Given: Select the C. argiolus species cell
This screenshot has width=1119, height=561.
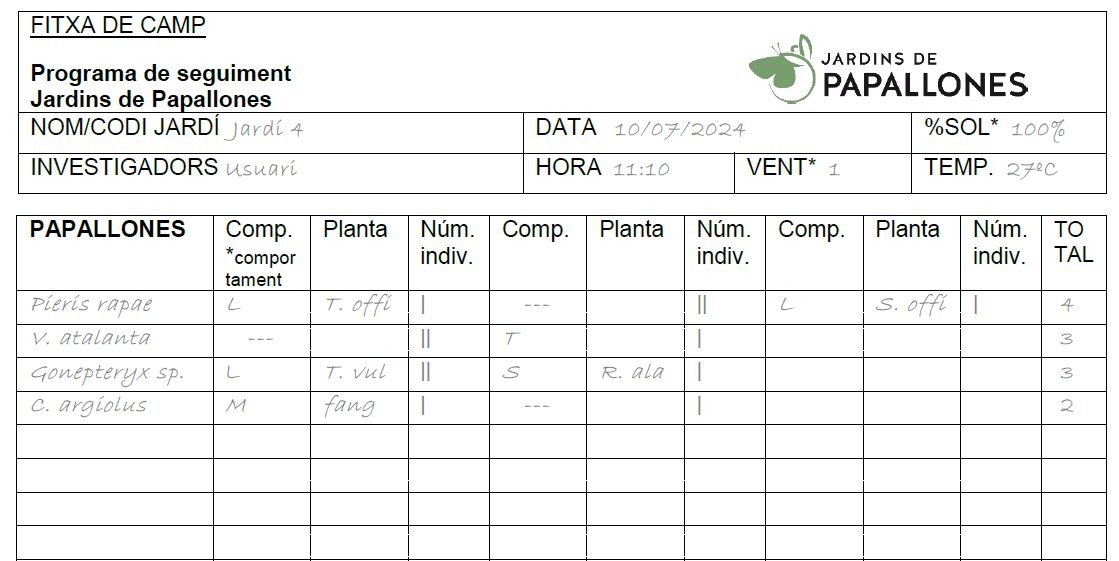Looking at the screenshot, I should pos(115,408).
